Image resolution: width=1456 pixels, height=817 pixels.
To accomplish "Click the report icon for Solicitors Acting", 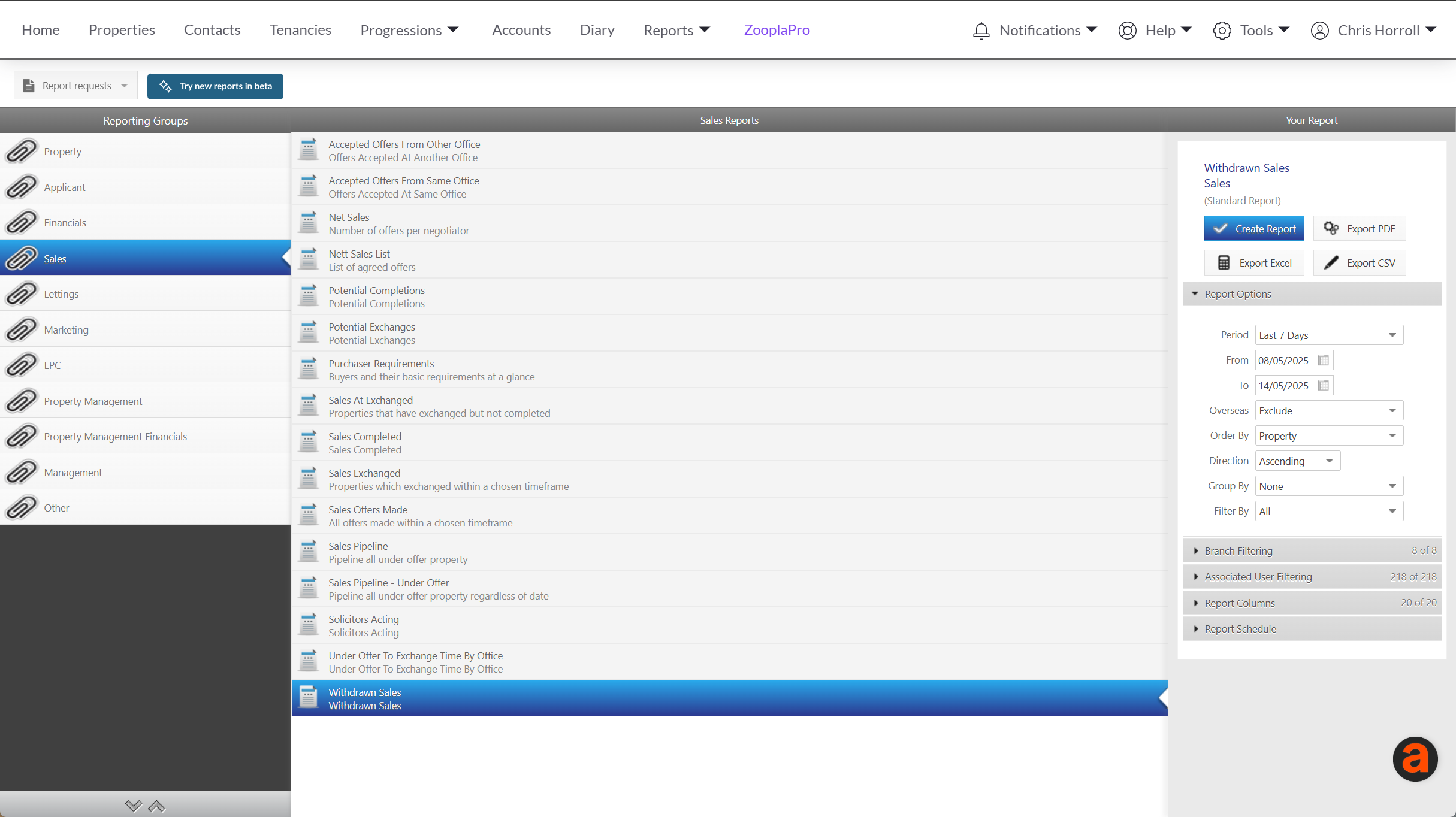I will pyautogui.click(x=309, y=625).
